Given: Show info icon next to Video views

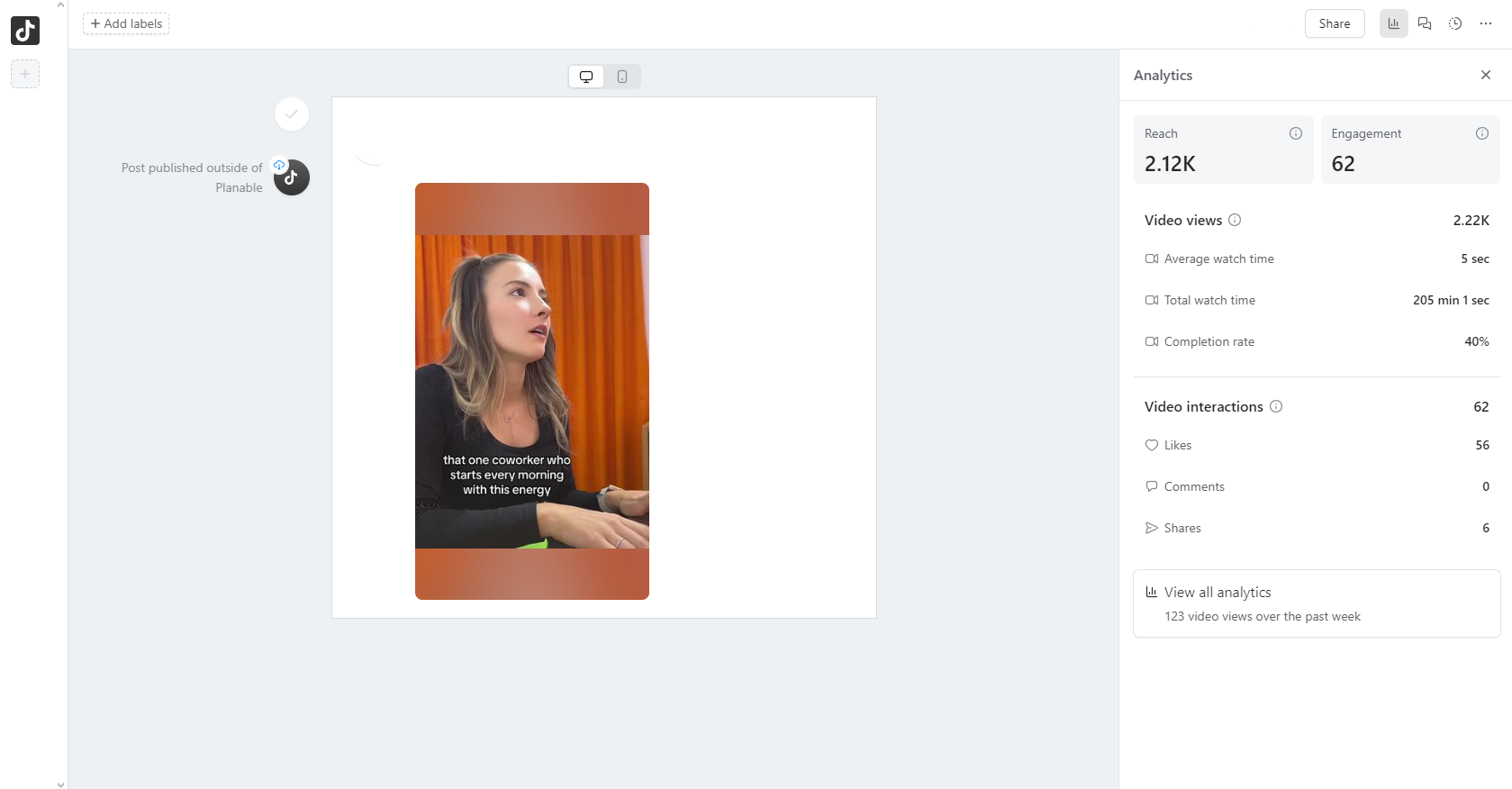Looking at the screenshot, I should coord(1235,220).
